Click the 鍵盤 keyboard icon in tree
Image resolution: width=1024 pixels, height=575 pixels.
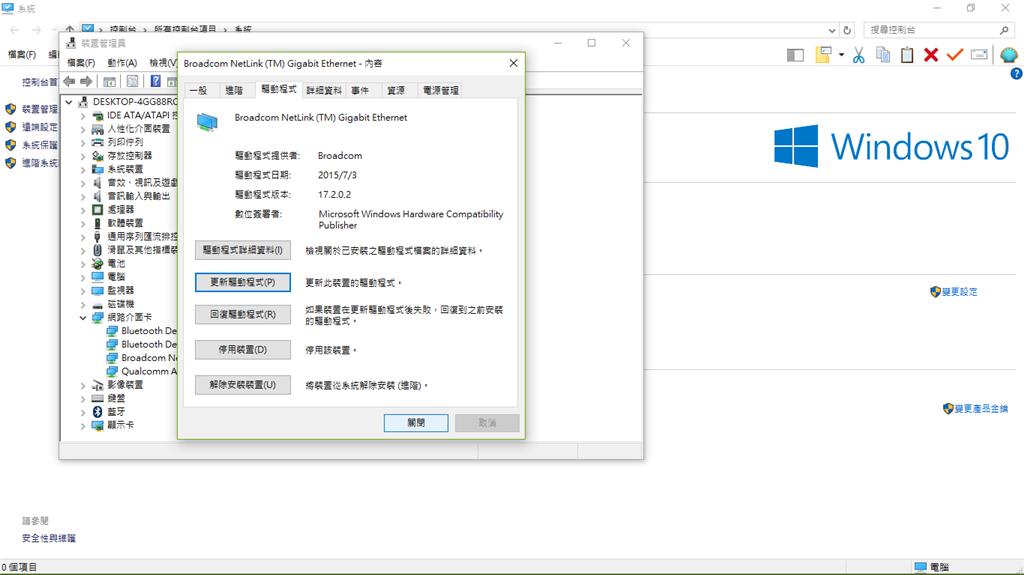(x=97, y=398)
